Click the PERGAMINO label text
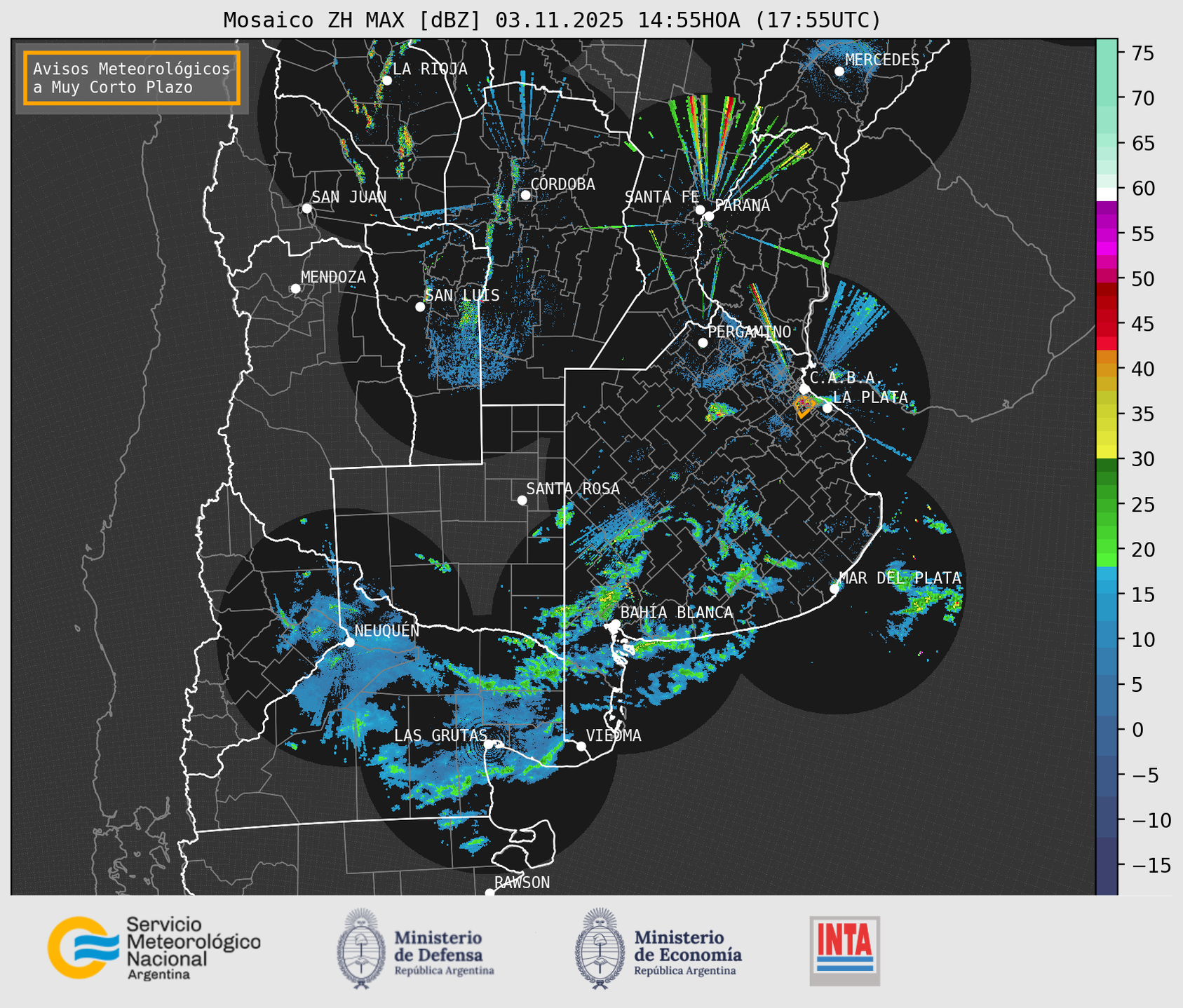This screenshot has height=1008, width=1183. (749, 332)
